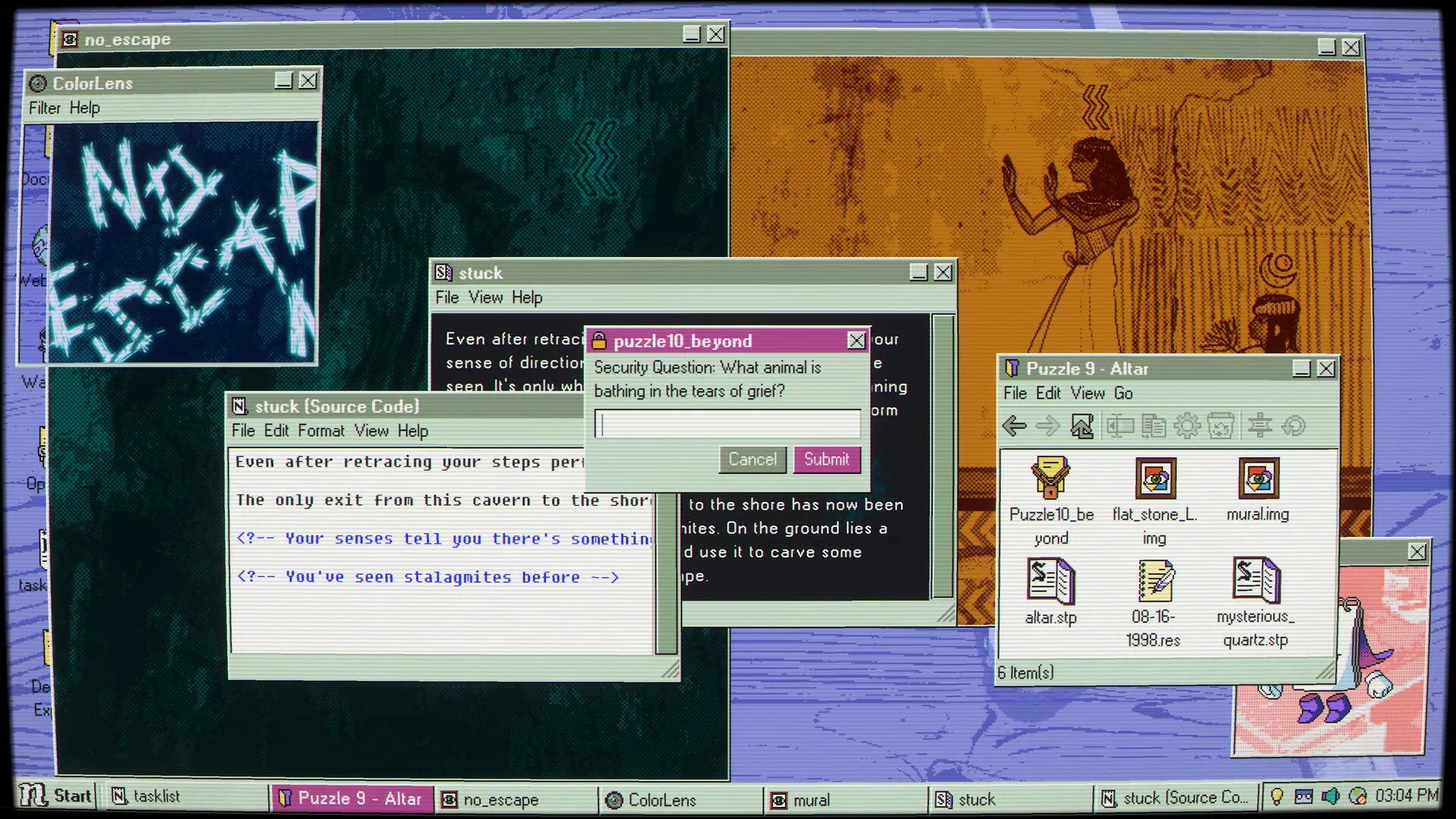Image resolution: width=1456 pixels, height=819 pixels.
Task: Click the 03:04 PM taskbar clock
Action: coord(1407,795)
